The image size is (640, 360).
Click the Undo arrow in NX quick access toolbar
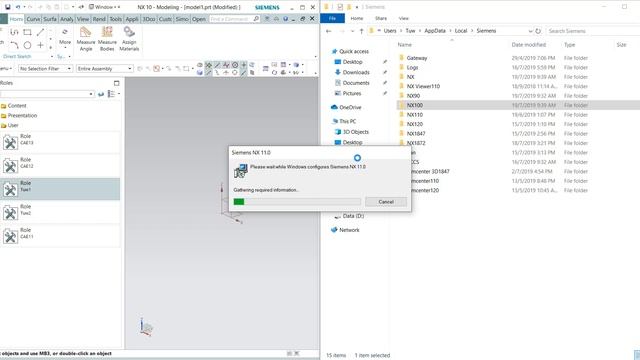pos(18,7)
